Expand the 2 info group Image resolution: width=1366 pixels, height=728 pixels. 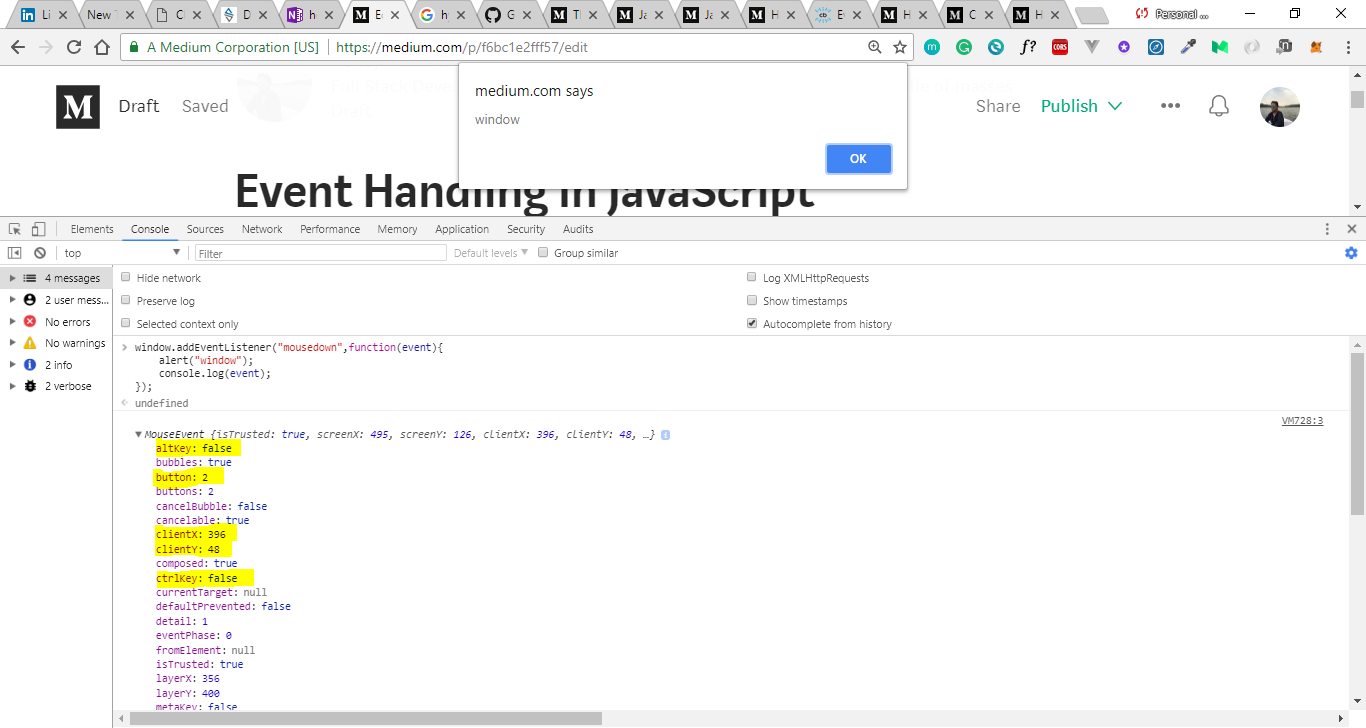(x=13, y=365)
